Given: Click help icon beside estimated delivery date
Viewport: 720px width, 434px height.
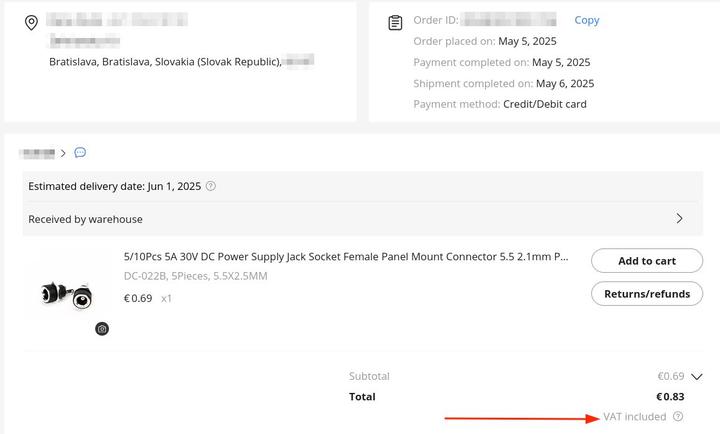Looking at the screenshot, I should tap(211, 186).
